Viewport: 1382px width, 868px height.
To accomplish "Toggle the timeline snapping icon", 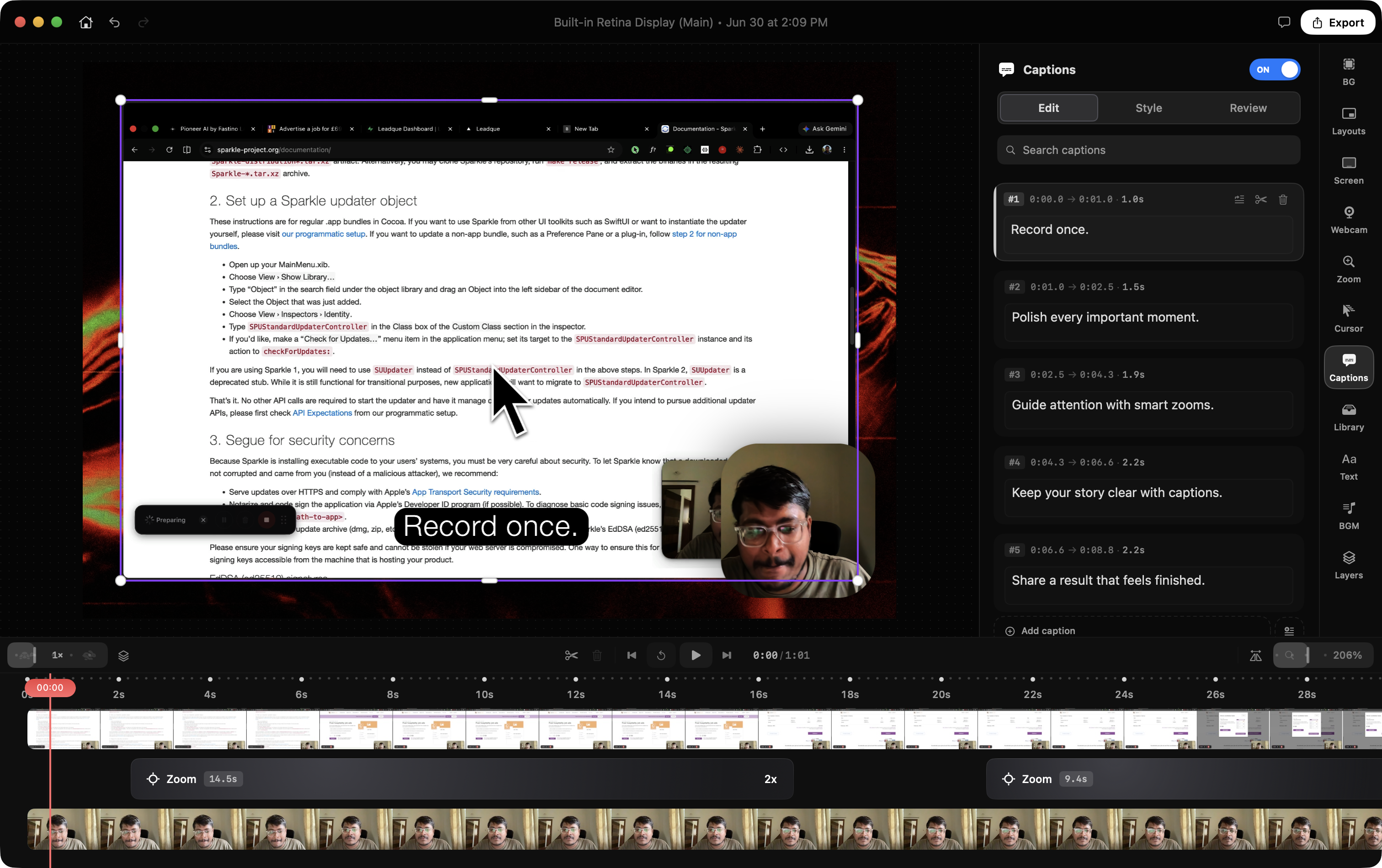I will tap(1256, 655).
